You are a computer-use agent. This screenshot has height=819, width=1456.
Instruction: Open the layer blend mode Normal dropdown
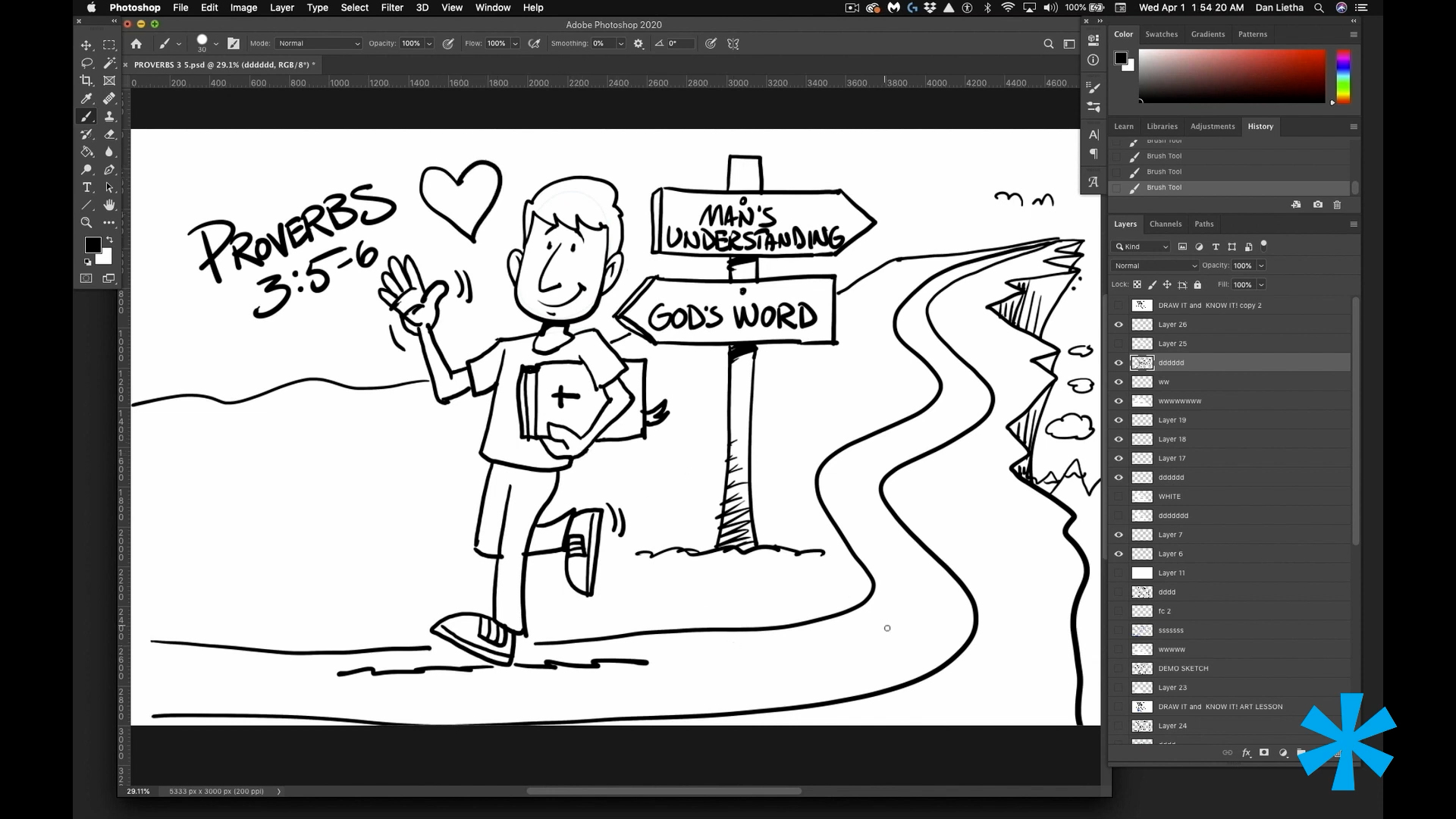click(1155, 265)
